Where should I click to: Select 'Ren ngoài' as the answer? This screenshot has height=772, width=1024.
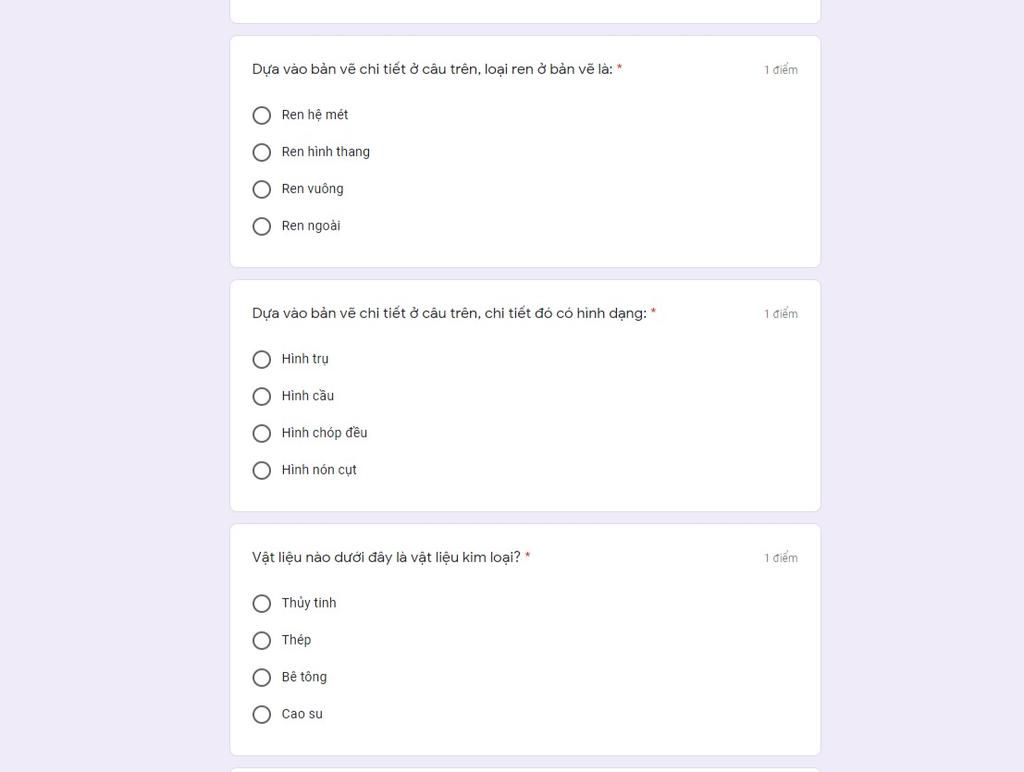261,227
